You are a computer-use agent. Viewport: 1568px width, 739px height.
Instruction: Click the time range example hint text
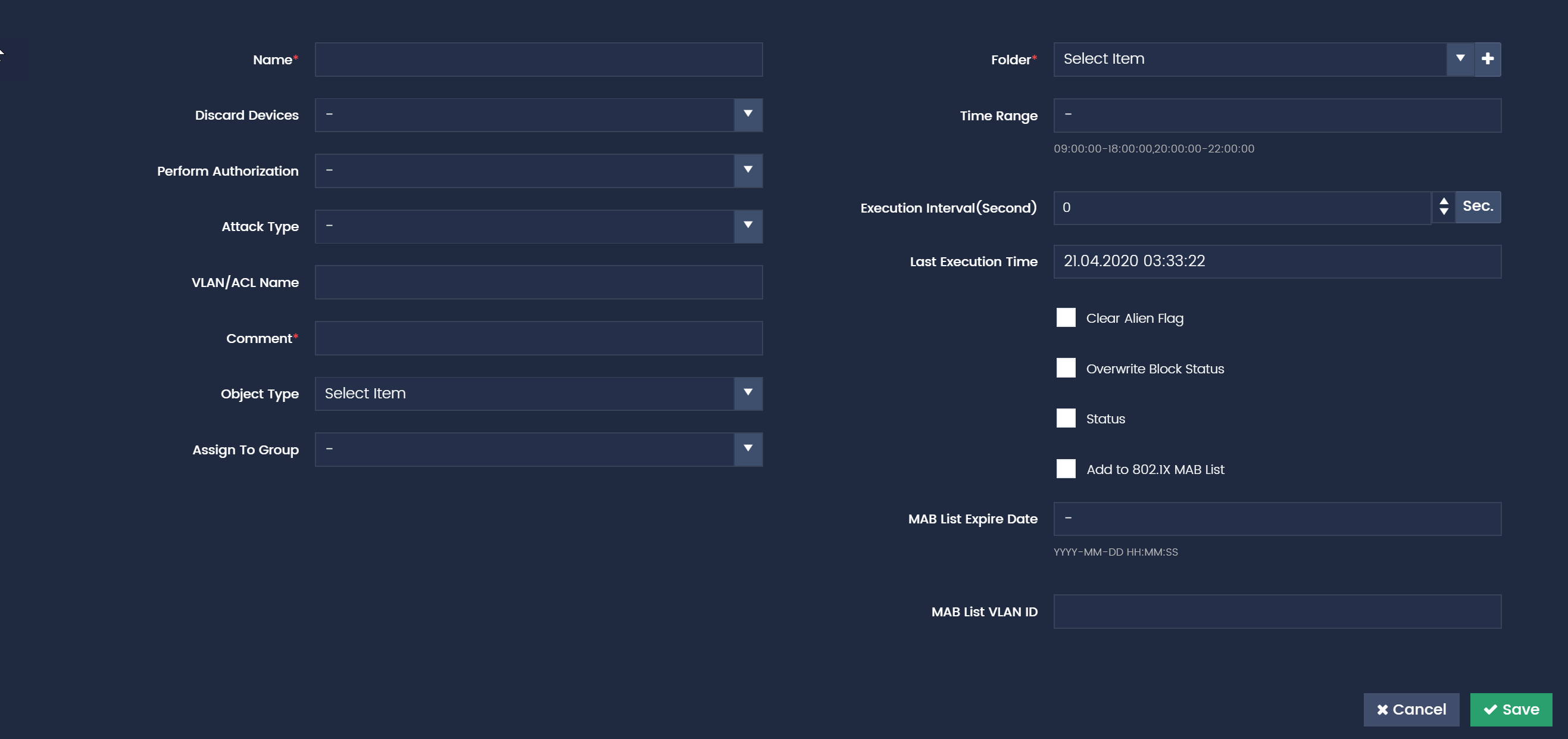tap(1154, 148)
